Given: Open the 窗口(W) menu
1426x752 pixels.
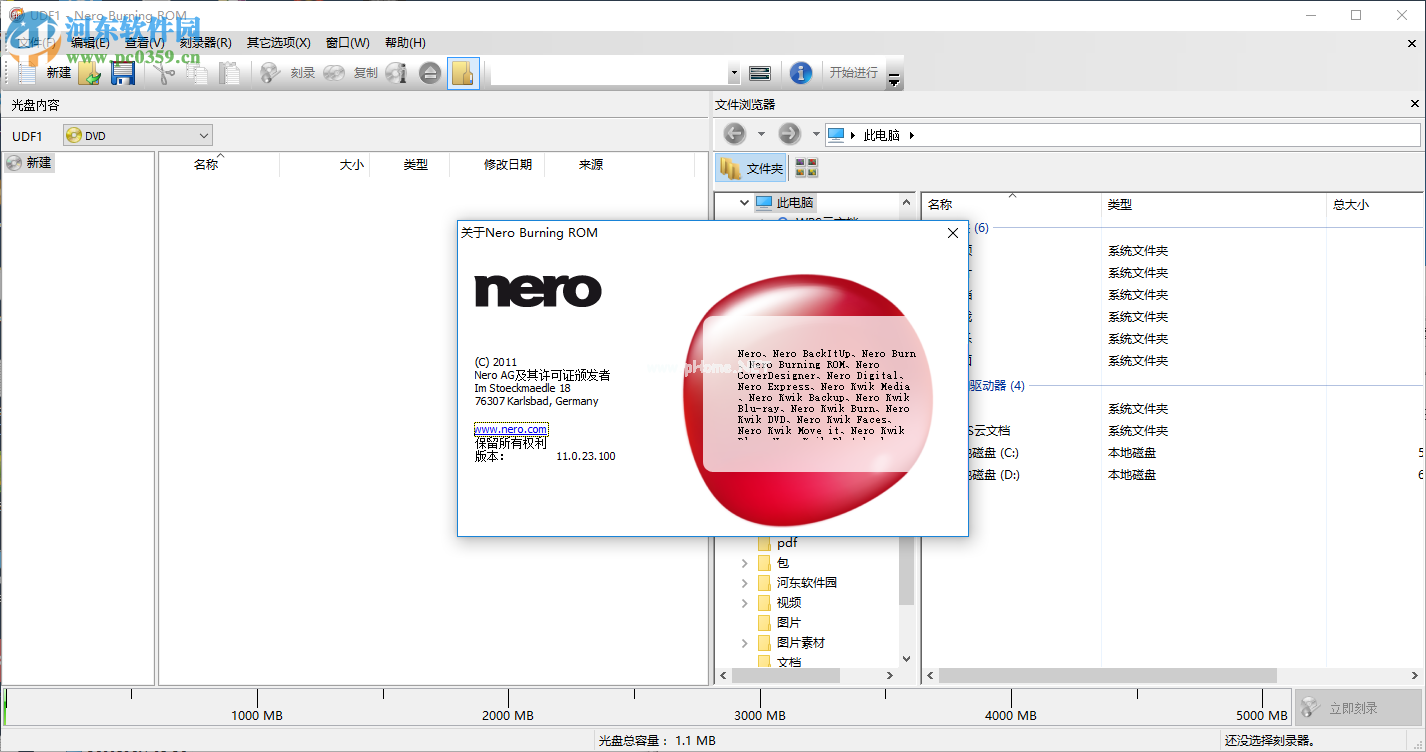Looking at the screenshot, I should [x=348, y=43].
